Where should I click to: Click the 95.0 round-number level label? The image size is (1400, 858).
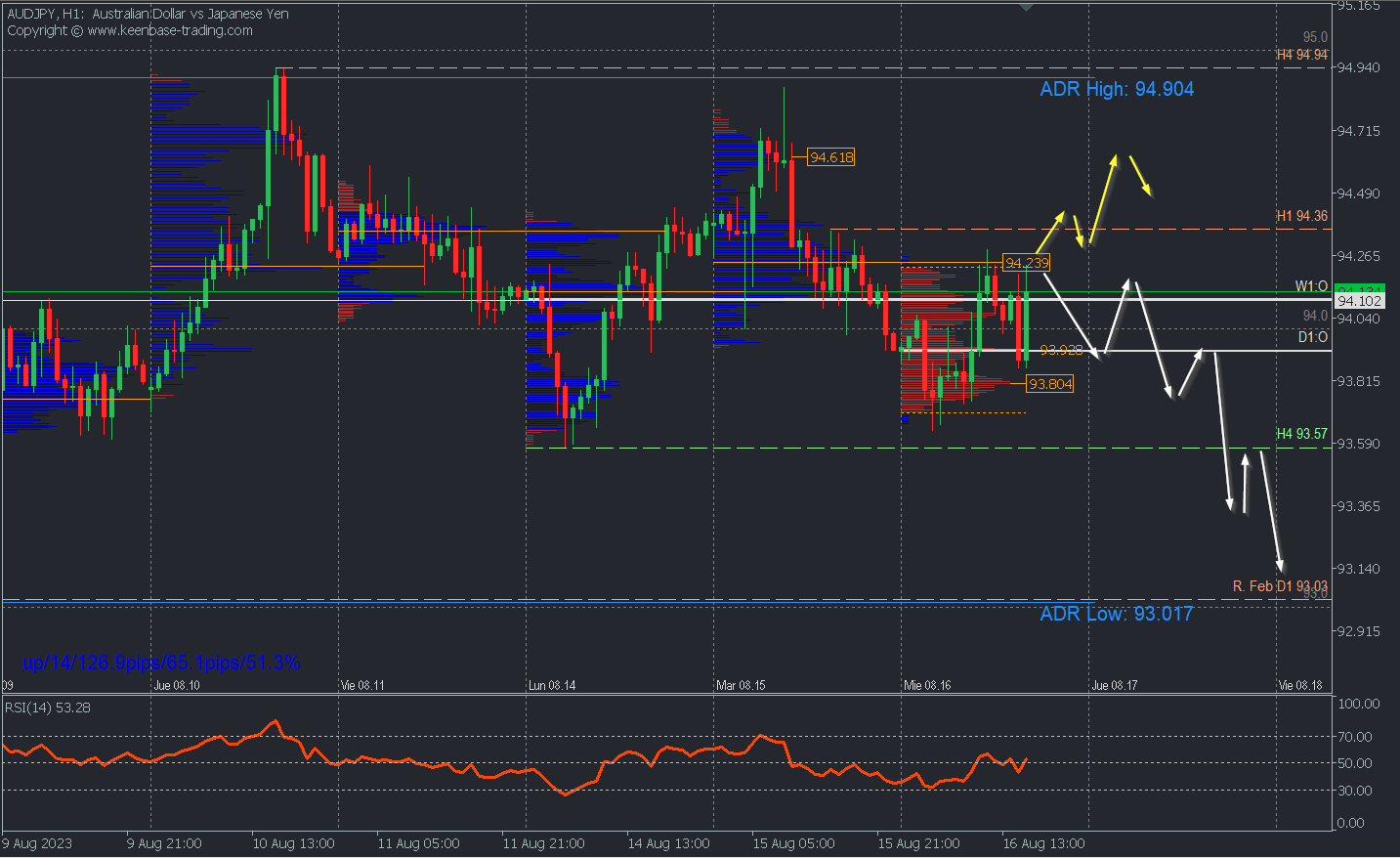click(x=1315, y=37)
